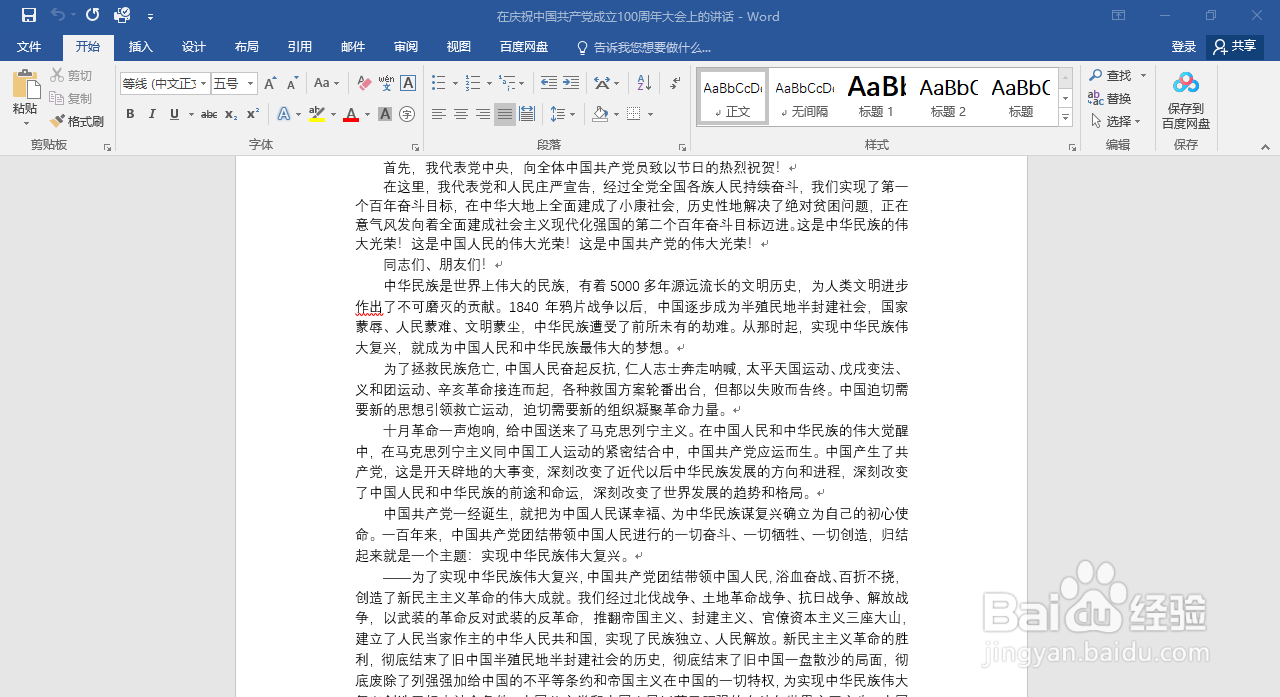Expand the styles gallery more arrow

pyautogui.click(x=1066, y=118)
